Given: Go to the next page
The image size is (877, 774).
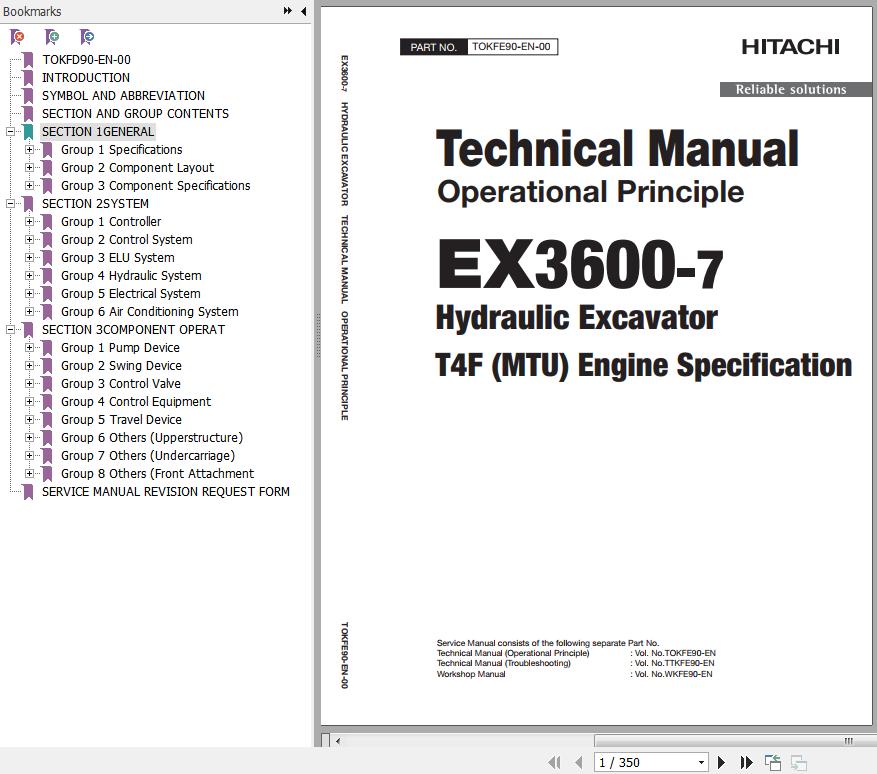Looking at the screenshot, I should (x=721, y=762).
